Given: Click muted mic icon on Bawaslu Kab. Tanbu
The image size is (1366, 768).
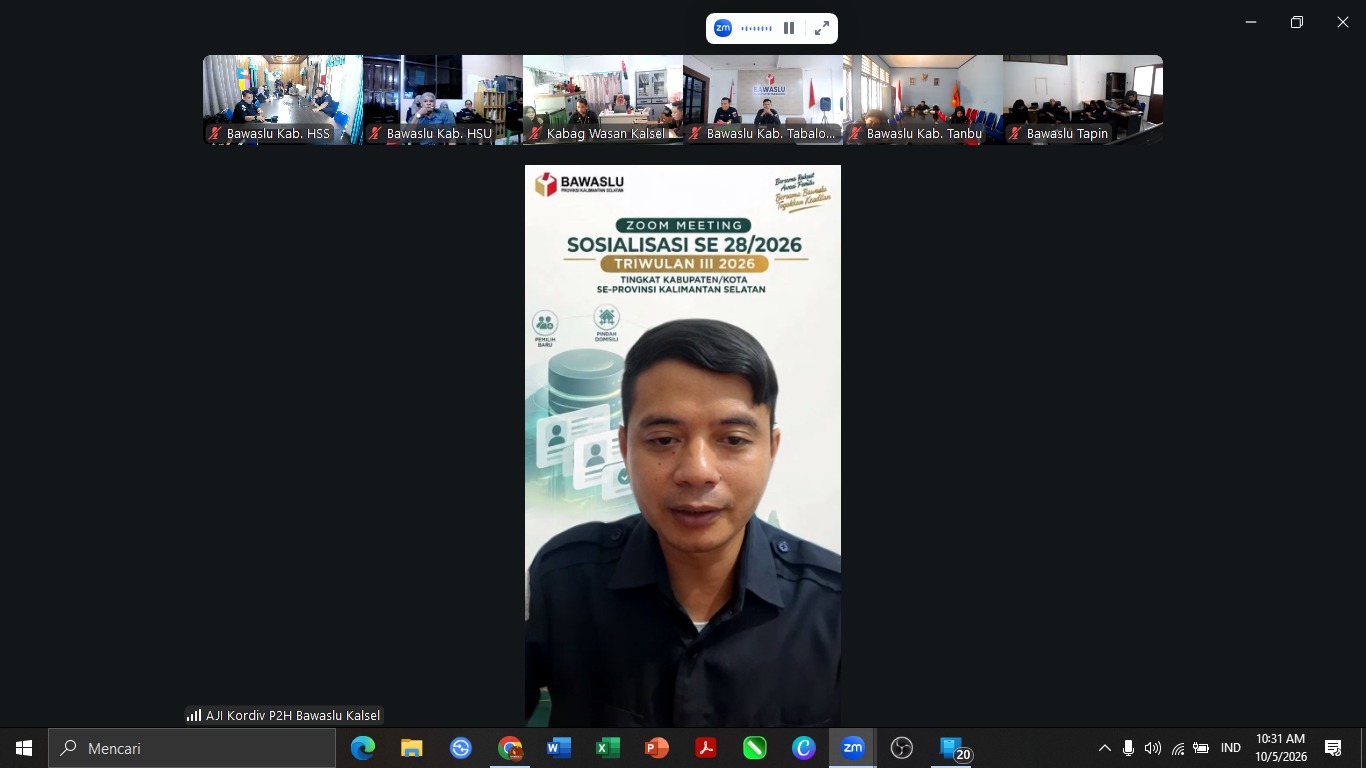Looking at the screenshot, I should pos(855,133).
